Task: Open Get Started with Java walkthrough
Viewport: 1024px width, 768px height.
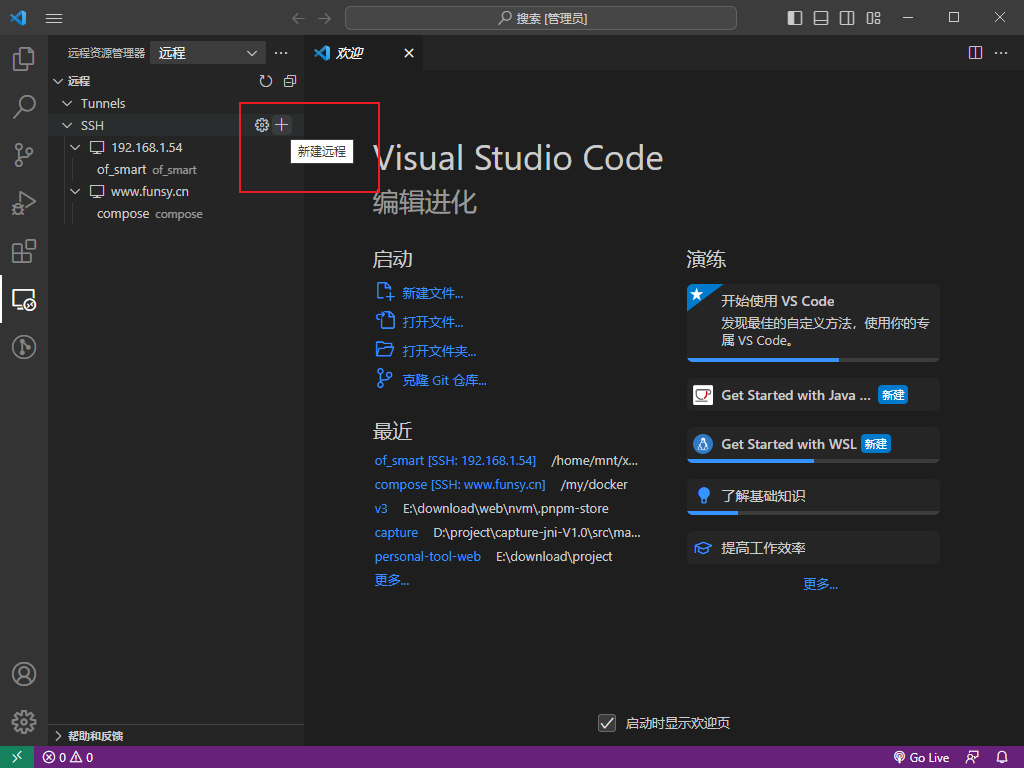Action: click(813, 395)
